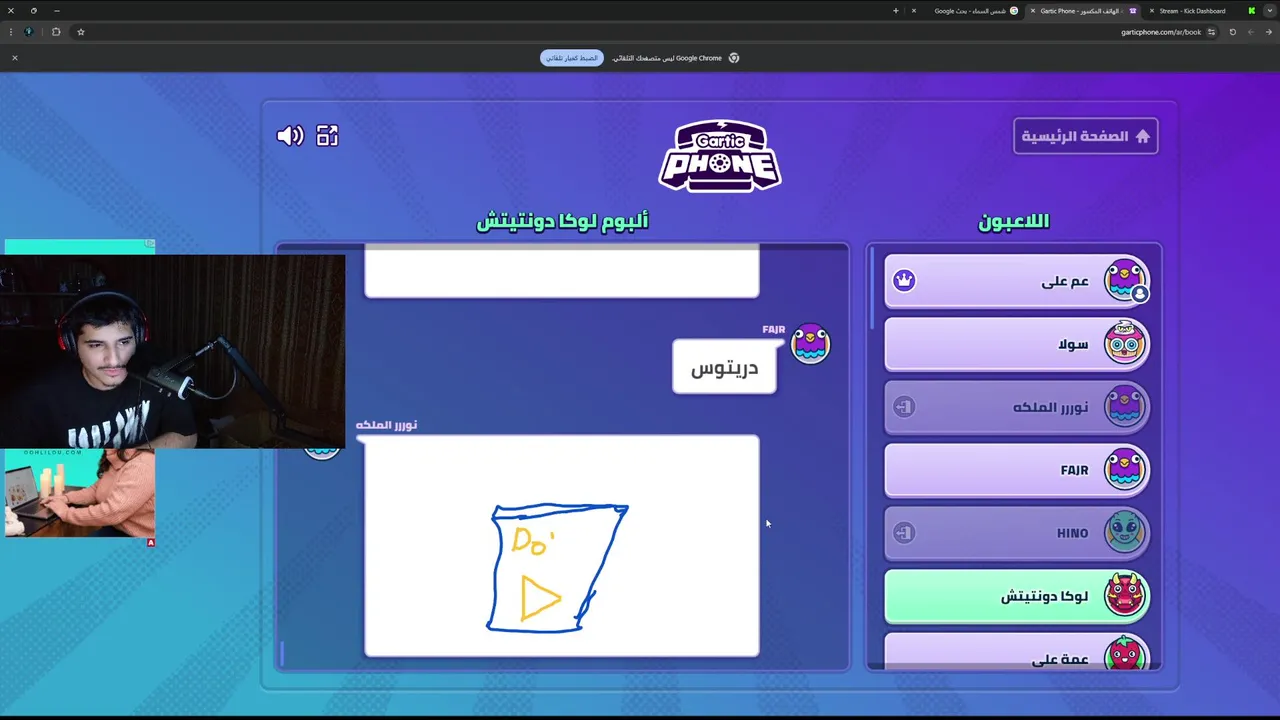Click the Gartic Phone logo

720,155
